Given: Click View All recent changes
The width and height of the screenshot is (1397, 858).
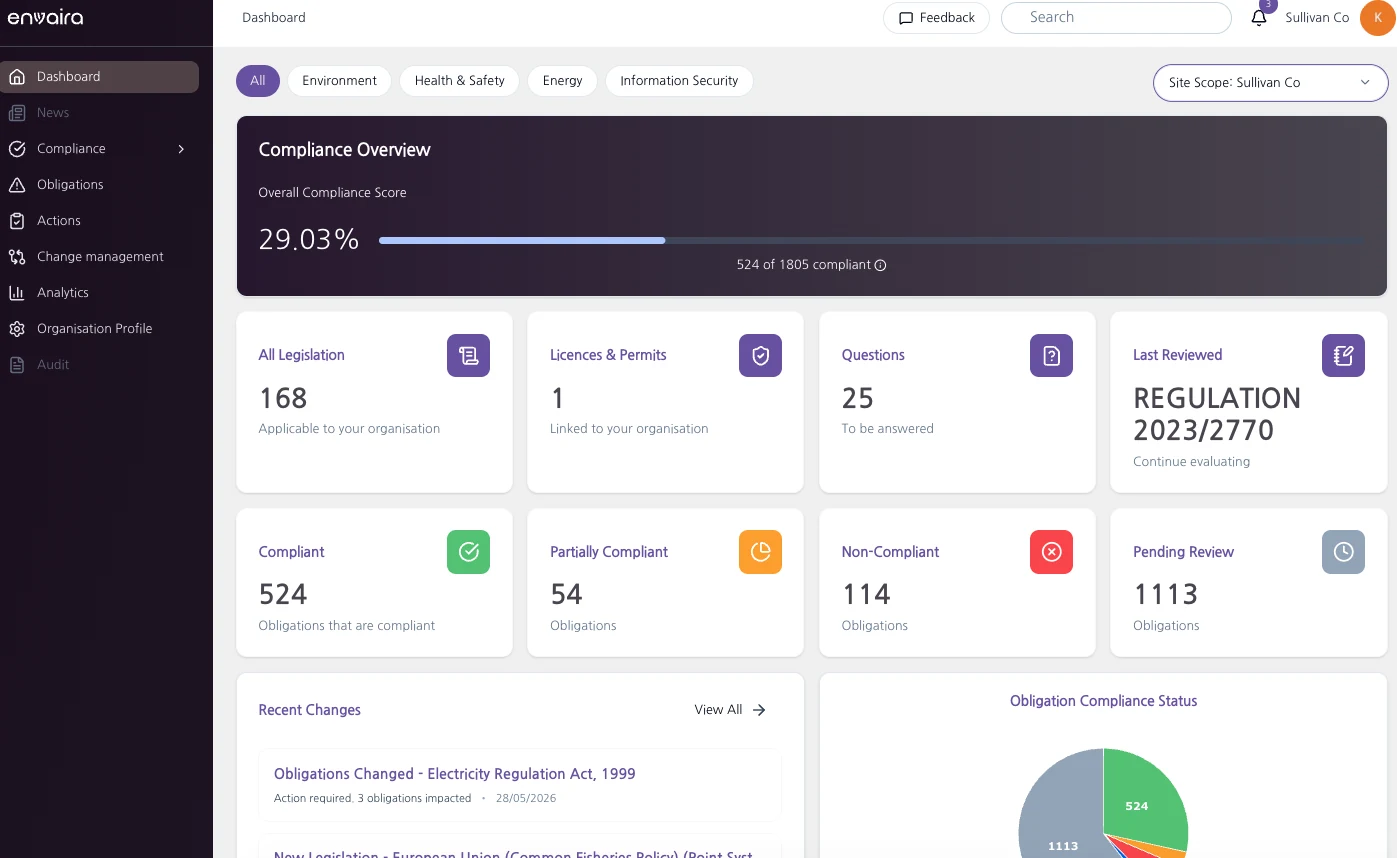Looking at the screenshot, I should coord(730,710).
